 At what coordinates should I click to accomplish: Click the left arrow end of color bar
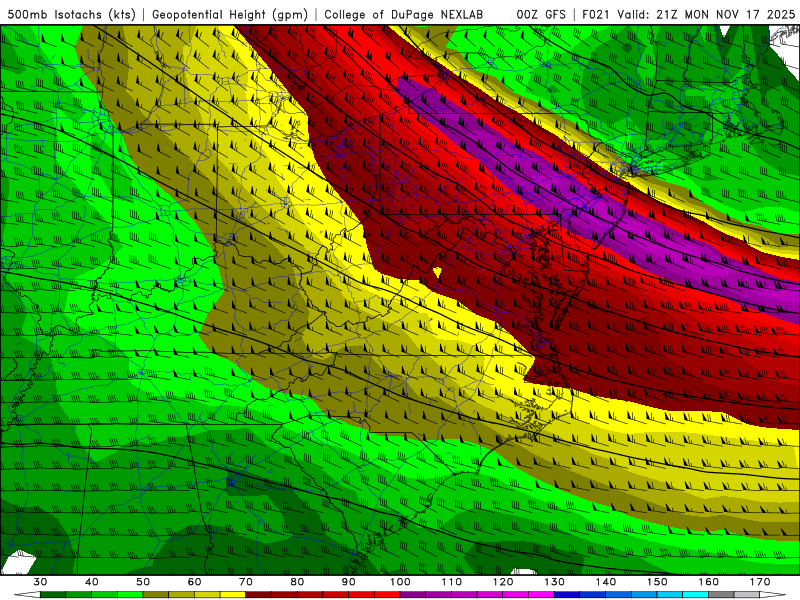tap(27, 595)
